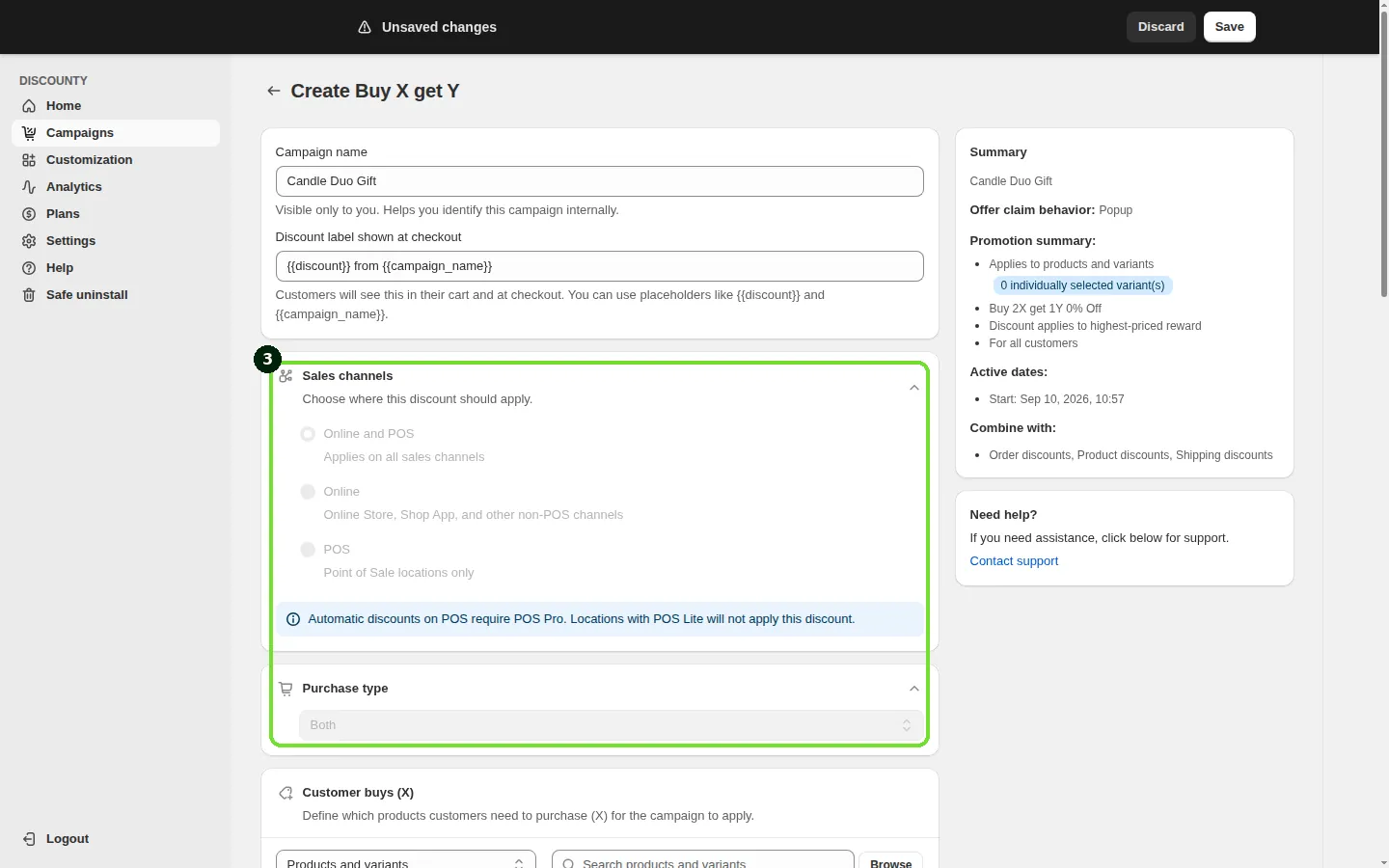This screenshot has height=868, width=1389.
Task: Open the Products and variants dropdown
Action: pyautogui.click(x=405, y=861)
